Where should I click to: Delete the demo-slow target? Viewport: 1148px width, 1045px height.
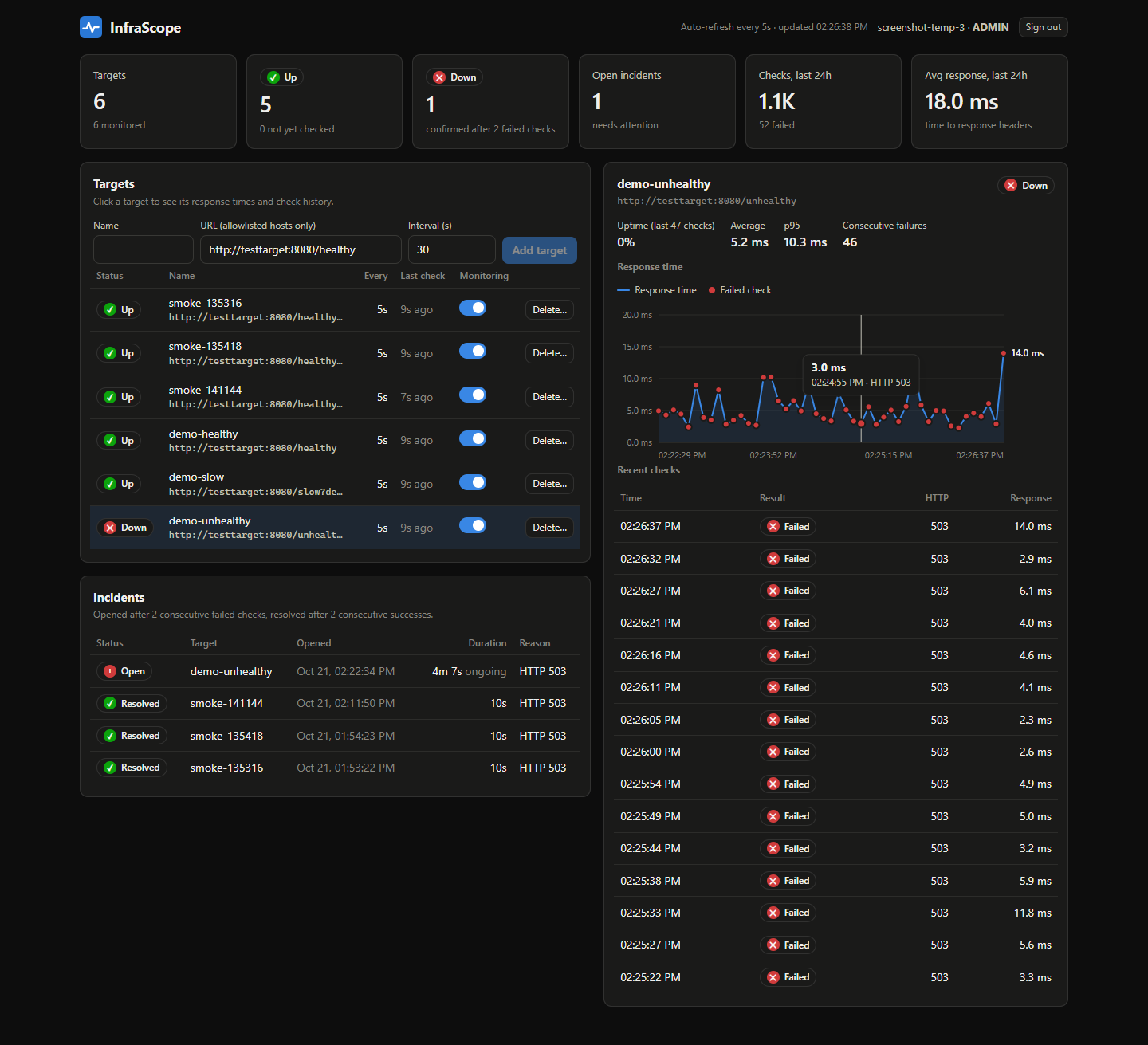click(549, 484)
